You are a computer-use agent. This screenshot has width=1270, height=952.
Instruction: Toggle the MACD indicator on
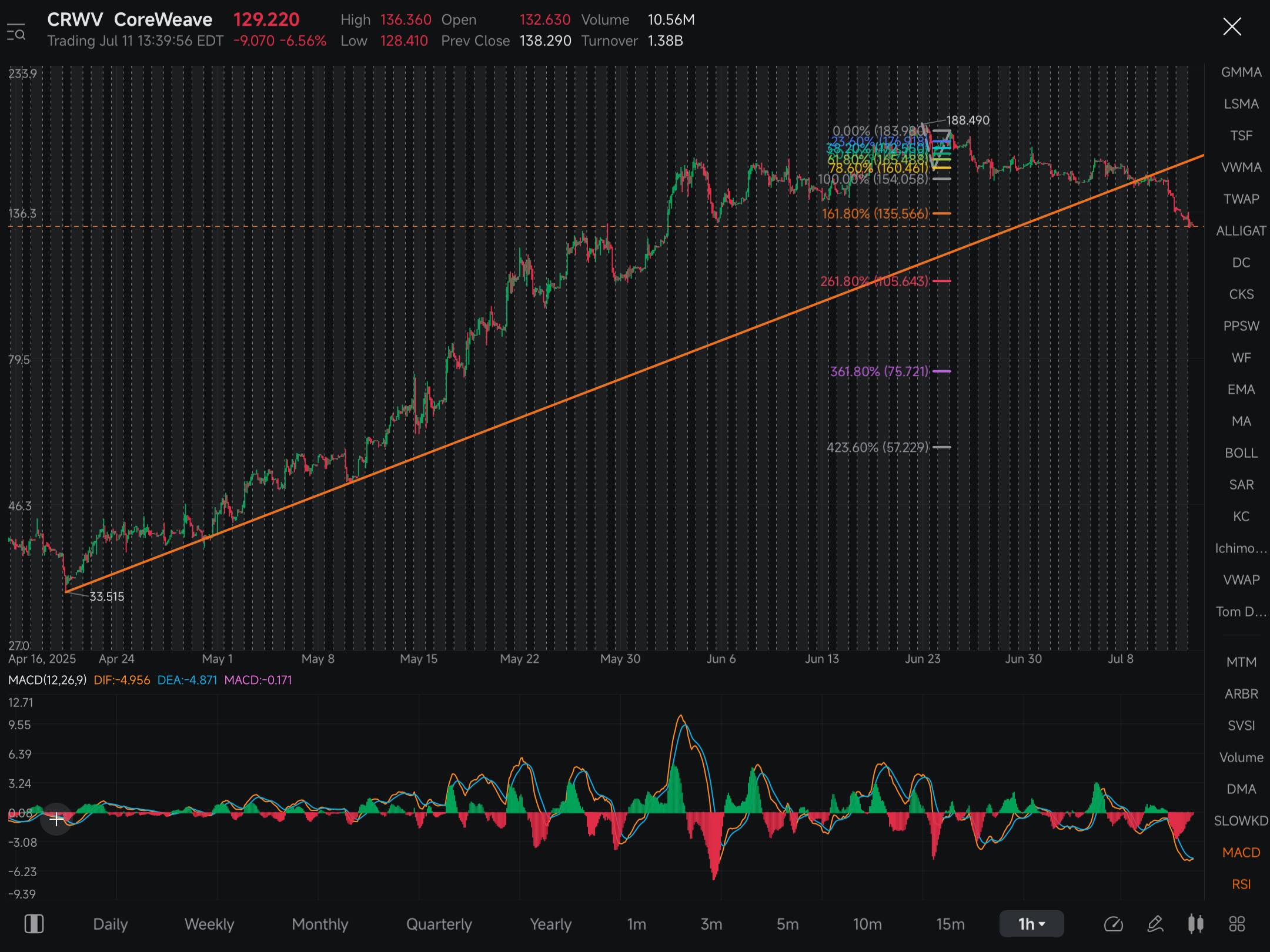1241,852
